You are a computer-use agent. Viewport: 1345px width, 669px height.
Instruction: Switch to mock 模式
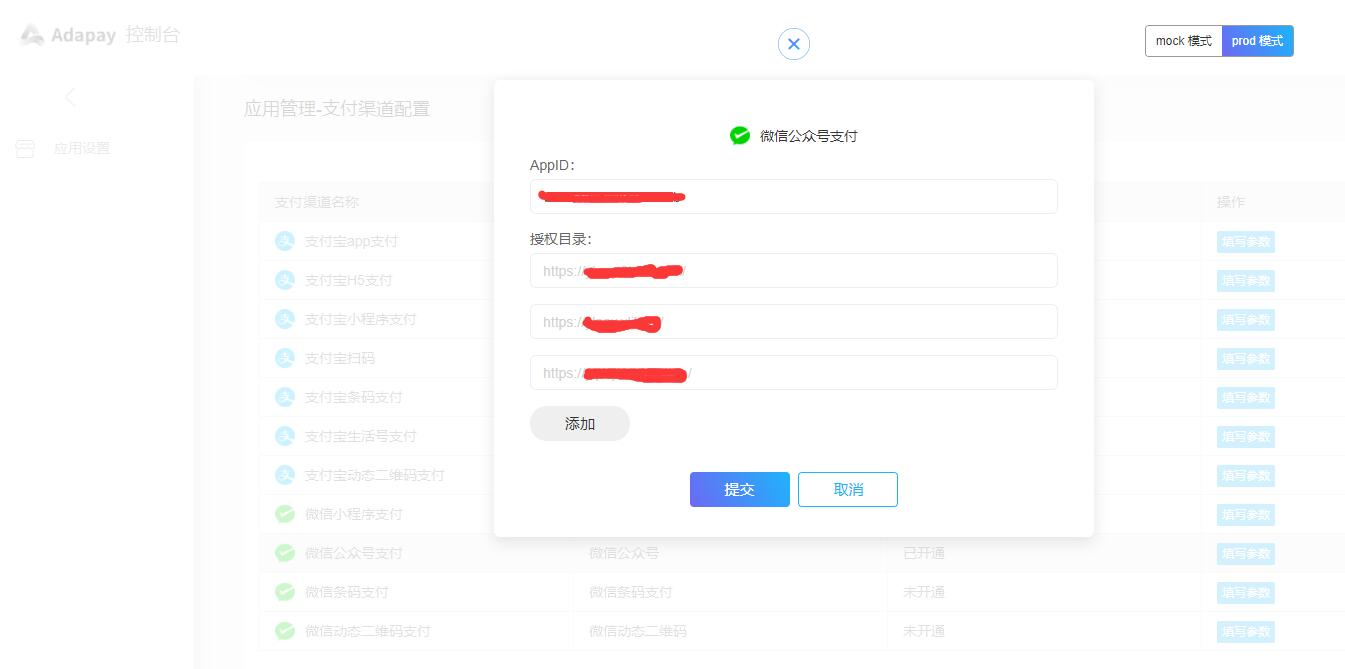[x=1183, y=41]
